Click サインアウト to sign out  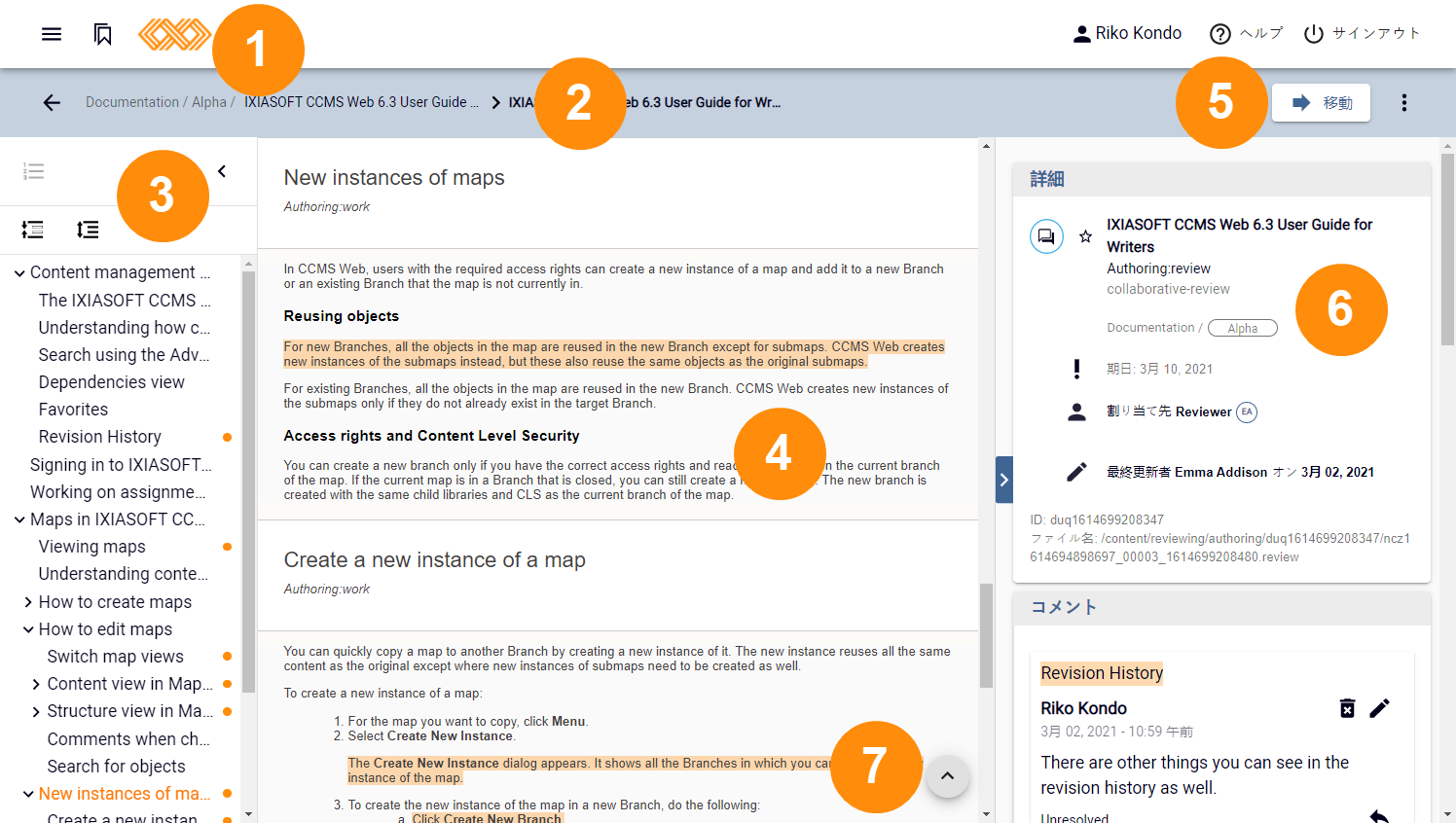point(1362,33)
